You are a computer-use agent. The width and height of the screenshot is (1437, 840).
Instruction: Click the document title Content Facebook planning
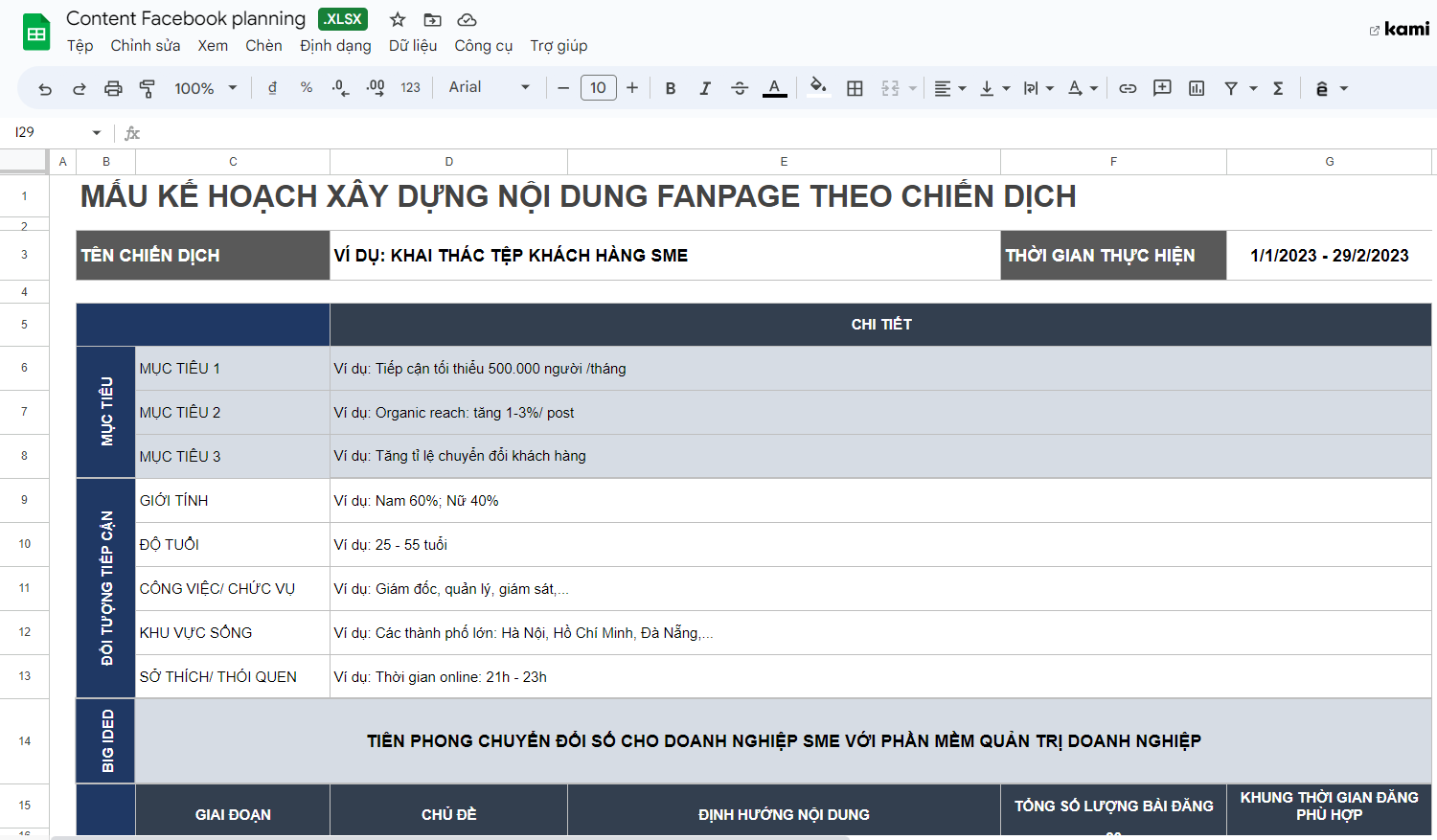click(x=186, y=18)
